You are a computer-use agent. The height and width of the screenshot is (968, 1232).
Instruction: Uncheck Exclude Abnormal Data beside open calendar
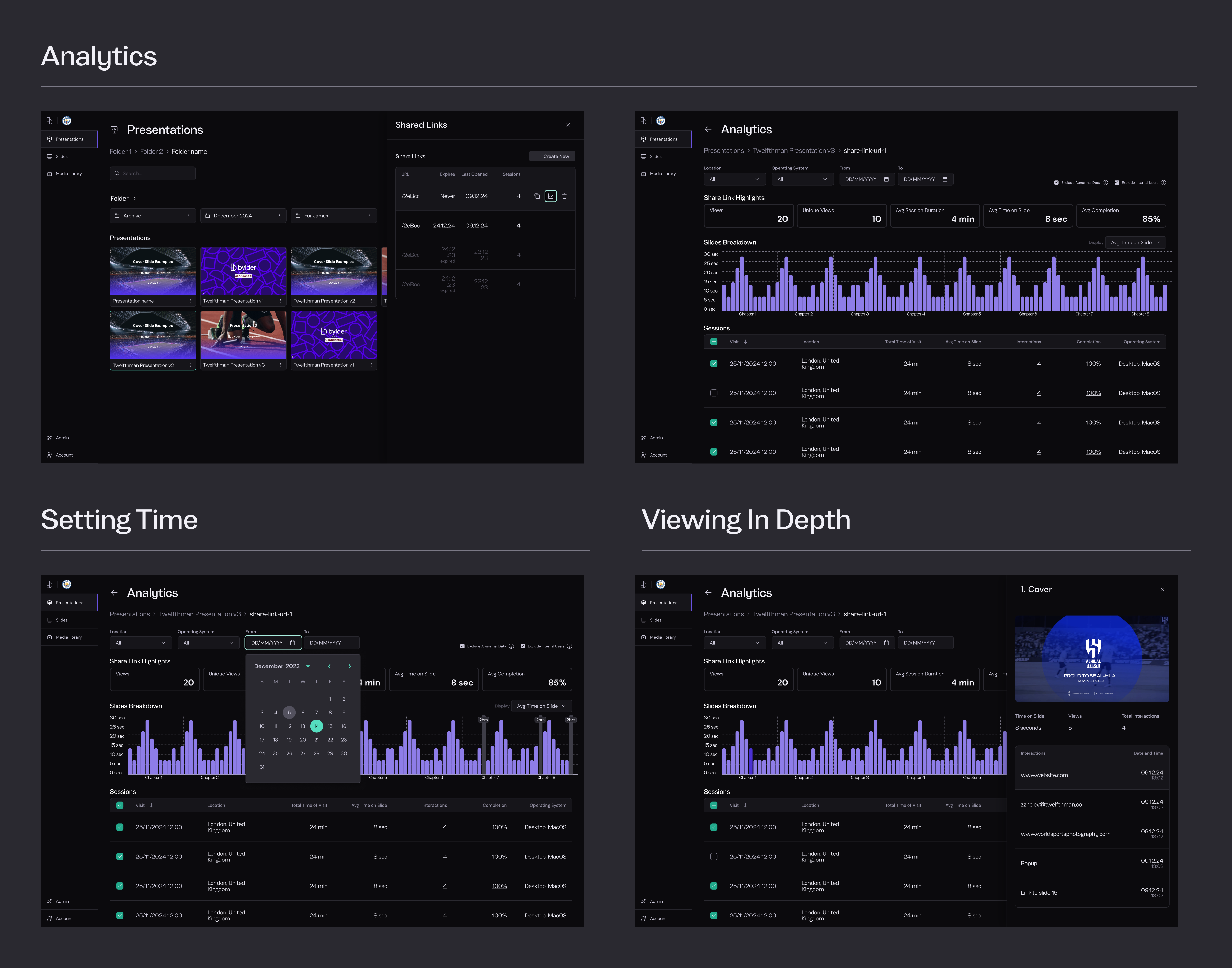(x=463, y=646)
